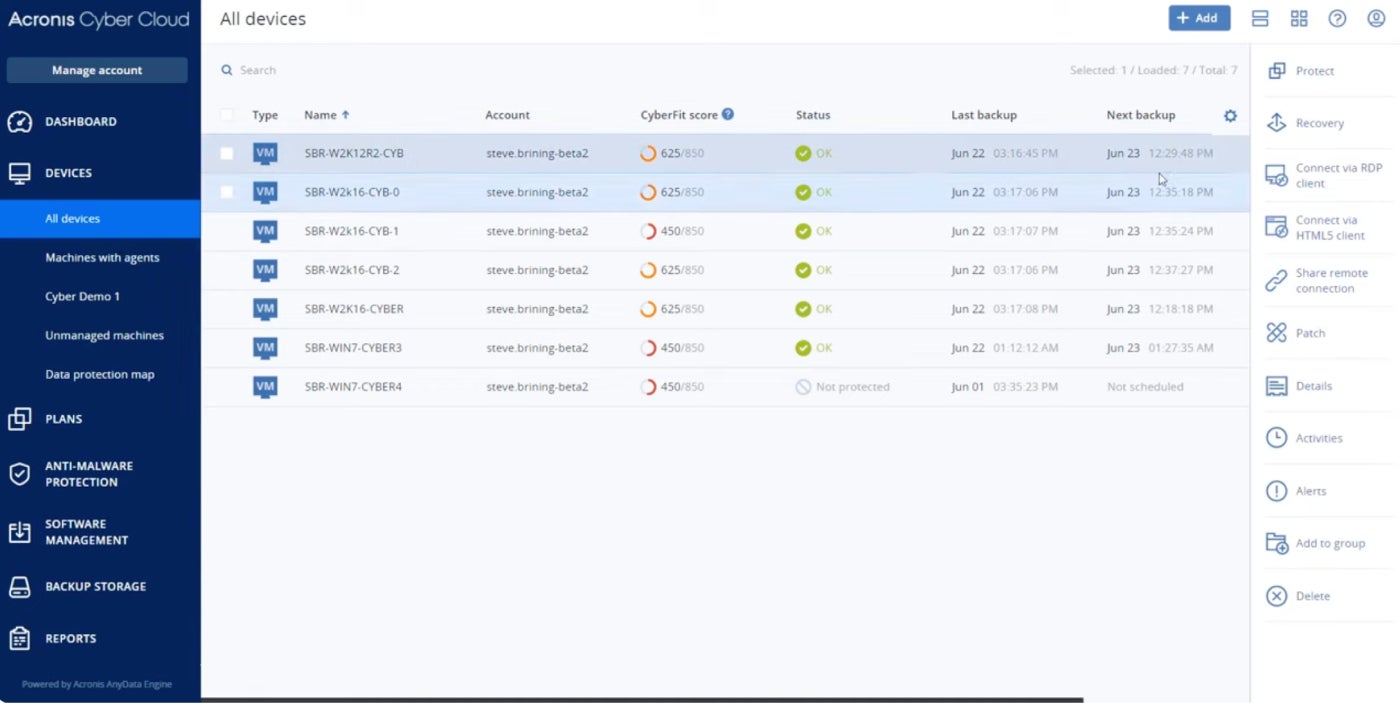Select device name SBR-W2k16-CYBER

coord(354,309)
